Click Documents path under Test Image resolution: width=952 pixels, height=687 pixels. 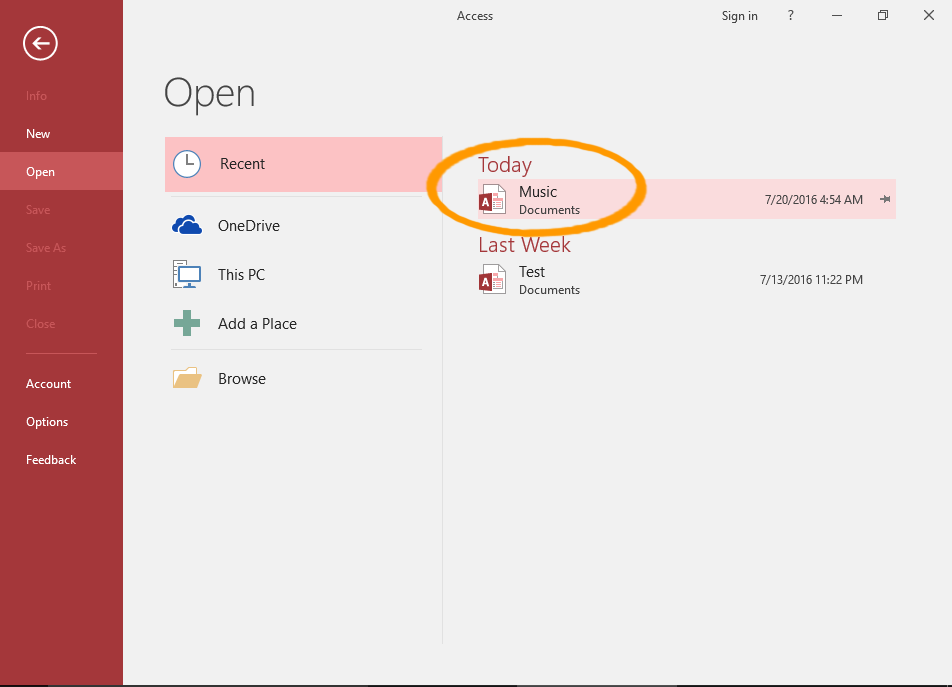pyautogui.click(x=549, y=290)
